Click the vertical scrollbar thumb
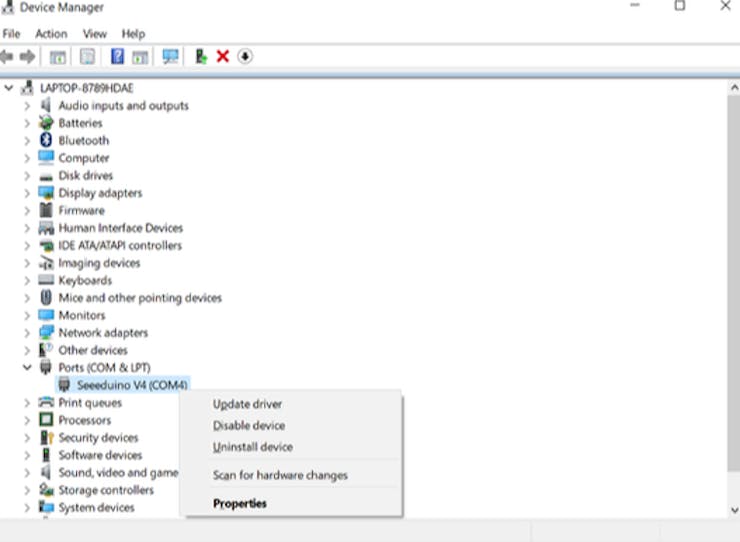740x542 pixels. point(734,283)
